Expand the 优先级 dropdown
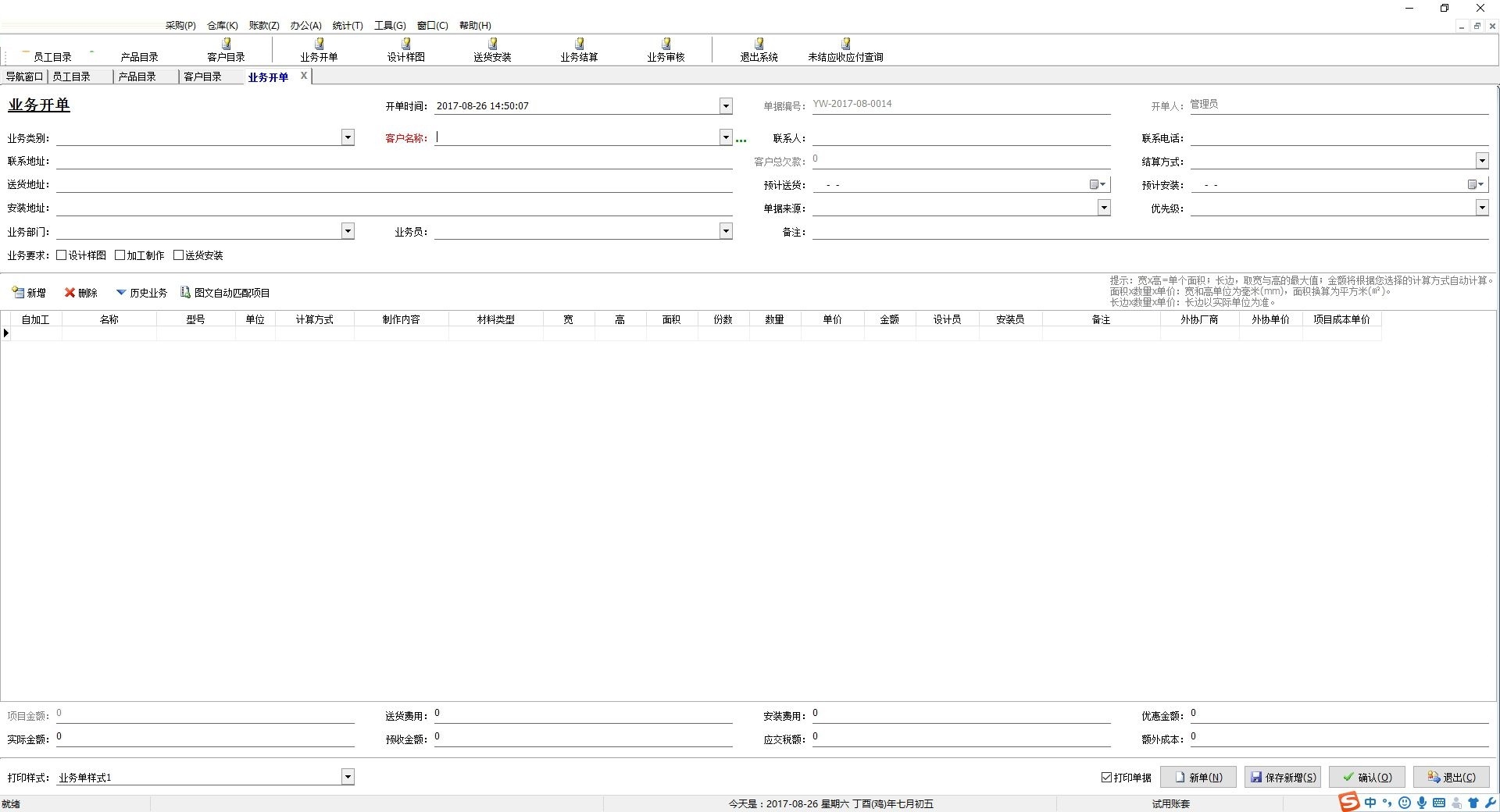The width and height of the screenshot is (1500, 812). click(1482, 208)
